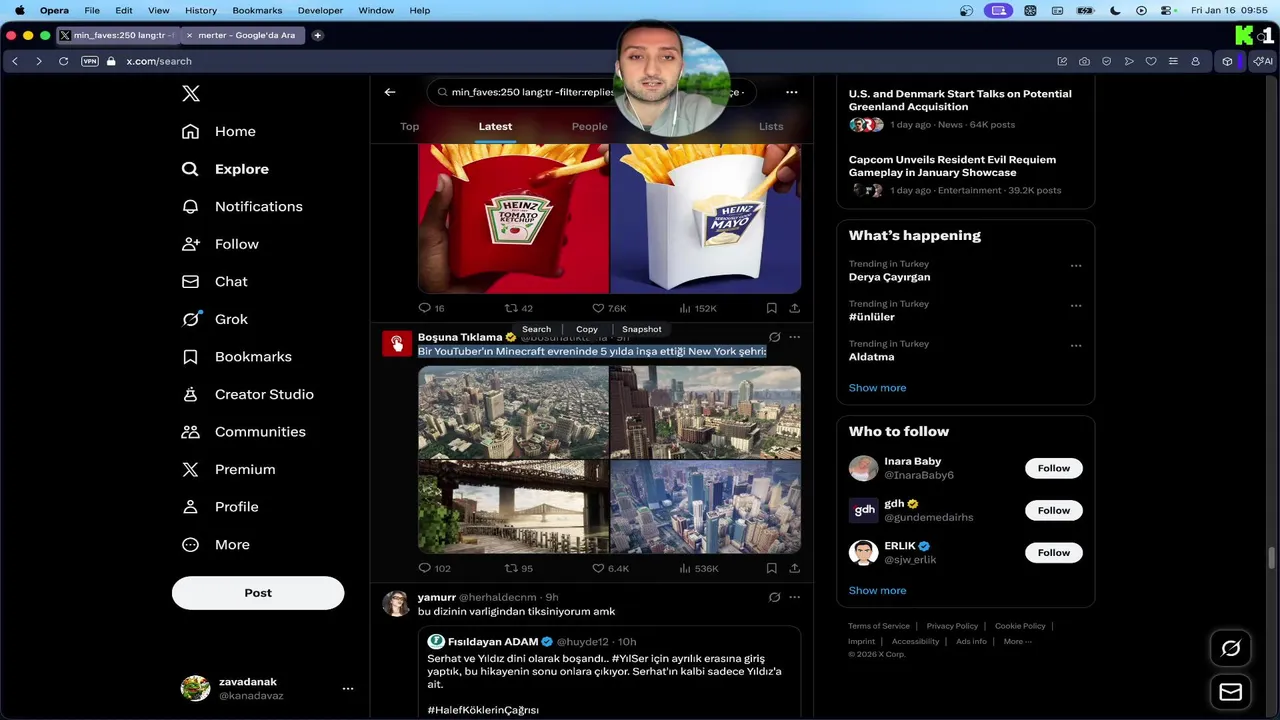
Task: Click the back arrow beside the search box
Action: [x=390, y=92]
